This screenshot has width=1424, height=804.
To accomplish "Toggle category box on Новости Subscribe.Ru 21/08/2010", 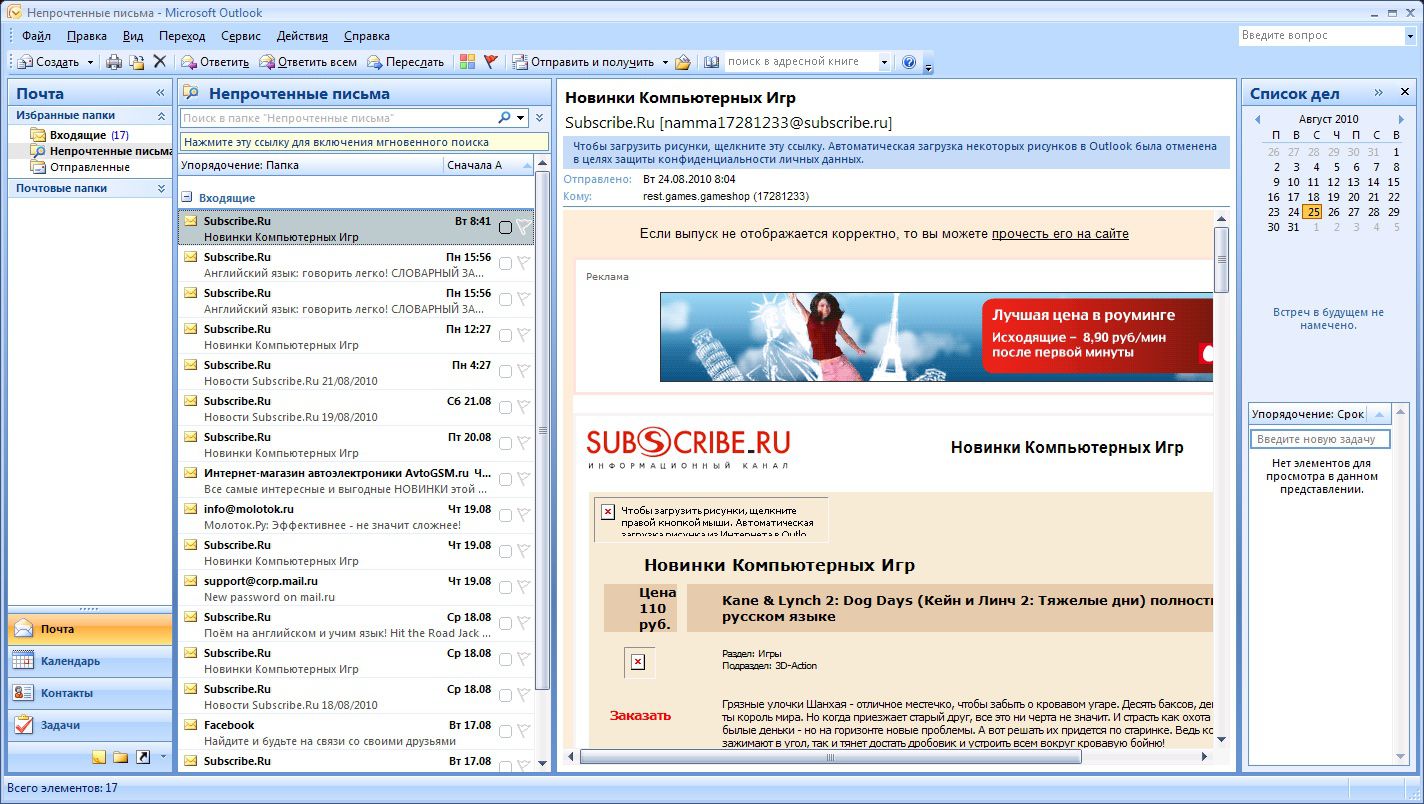I will pos(505,372).
